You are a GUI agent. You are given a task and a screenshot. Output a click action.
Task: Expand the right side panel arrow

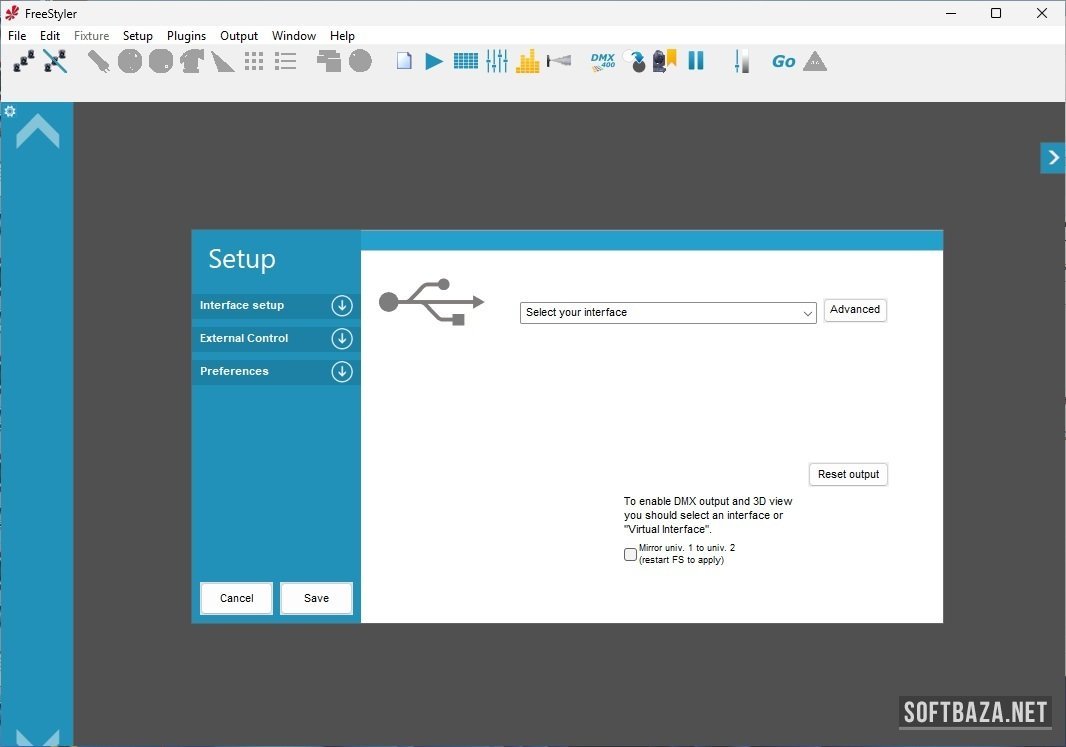tap(1053, 158)
